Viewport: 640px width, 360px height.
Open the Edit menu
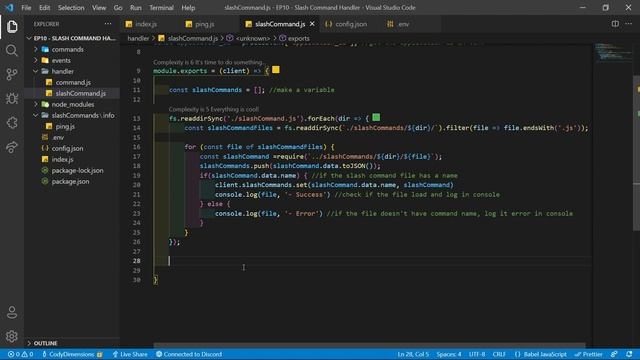click(x=44, y=8)
